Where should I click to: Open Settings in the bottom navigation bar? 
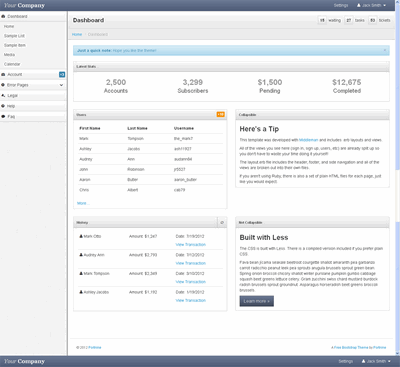[x=345, y=361]
